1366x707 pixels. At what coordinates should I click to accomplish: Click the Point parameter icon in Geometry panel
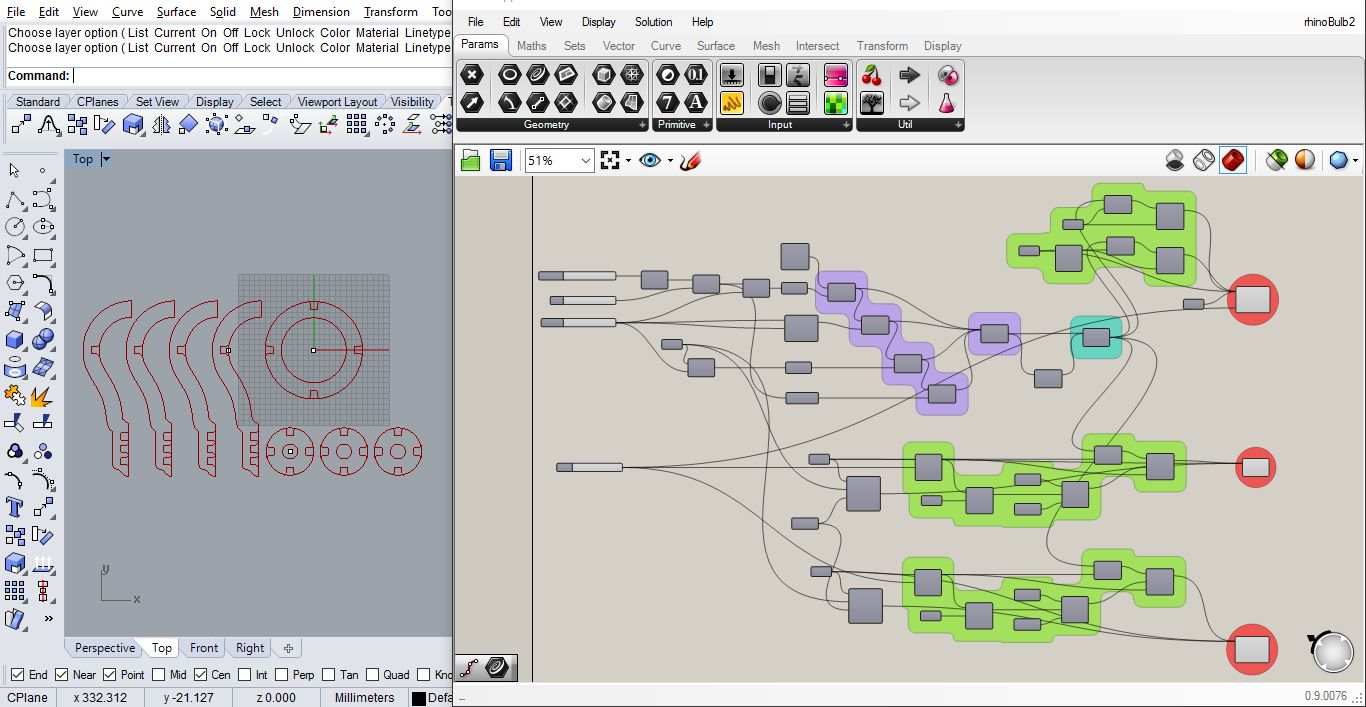click(472, 75)
